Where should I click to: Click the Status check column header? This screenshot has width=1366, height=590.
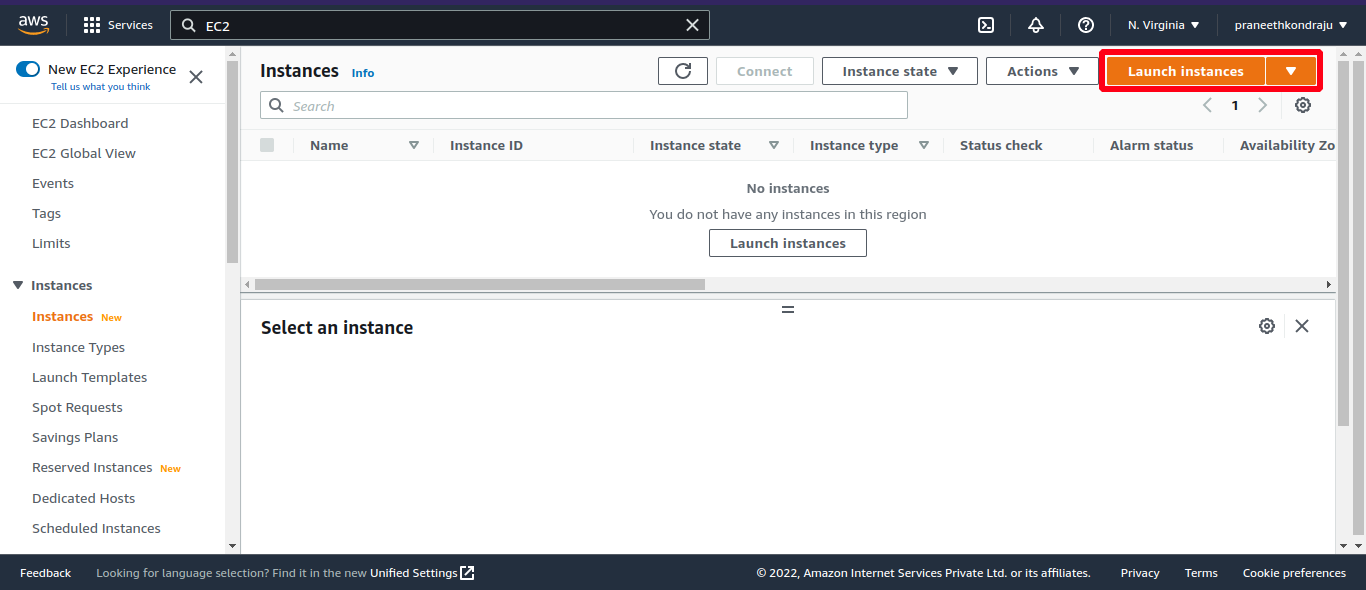1001,145
